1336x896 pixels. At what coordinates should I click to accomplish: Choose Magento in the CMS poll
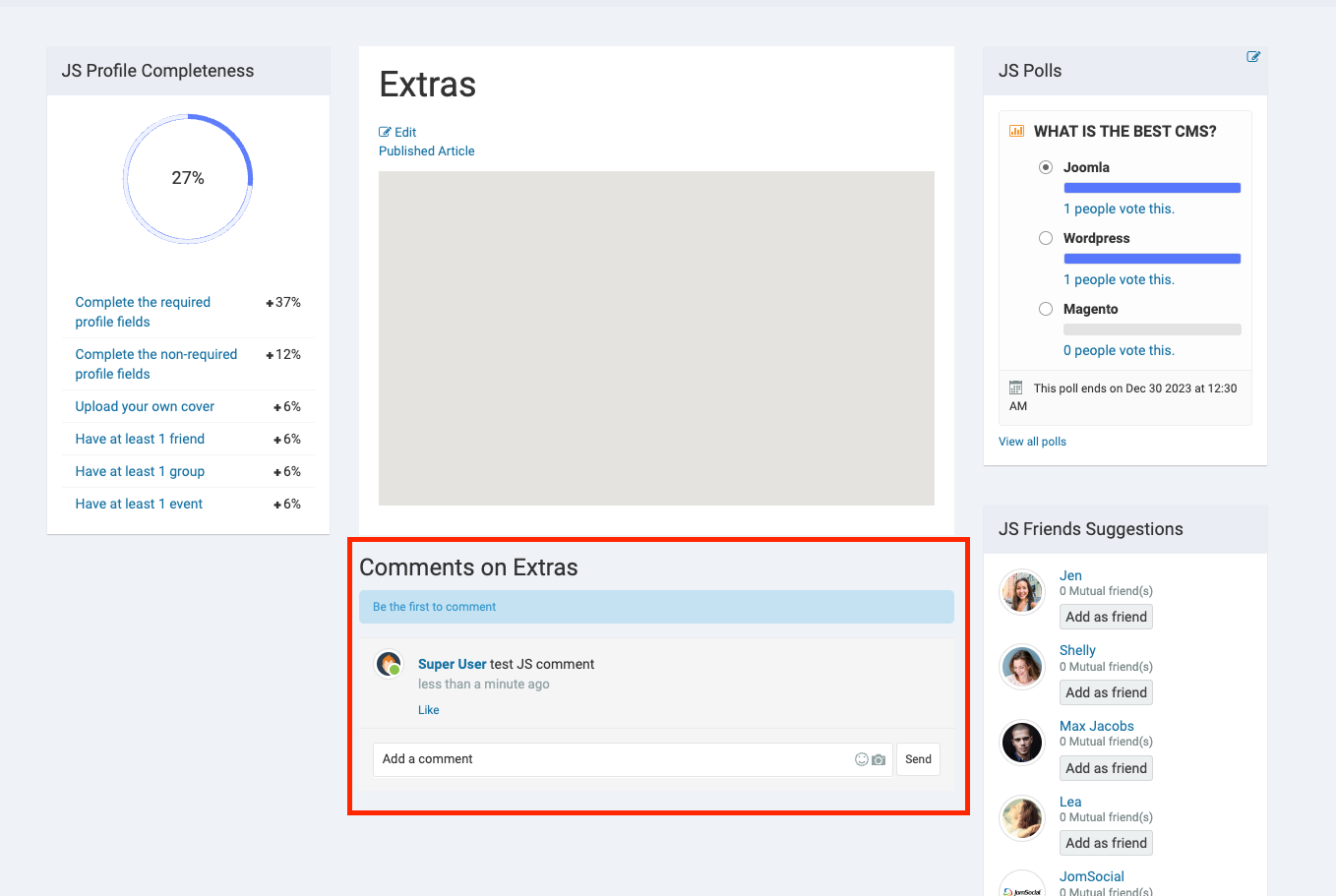pyautogui.click(x=1046, y=309)
